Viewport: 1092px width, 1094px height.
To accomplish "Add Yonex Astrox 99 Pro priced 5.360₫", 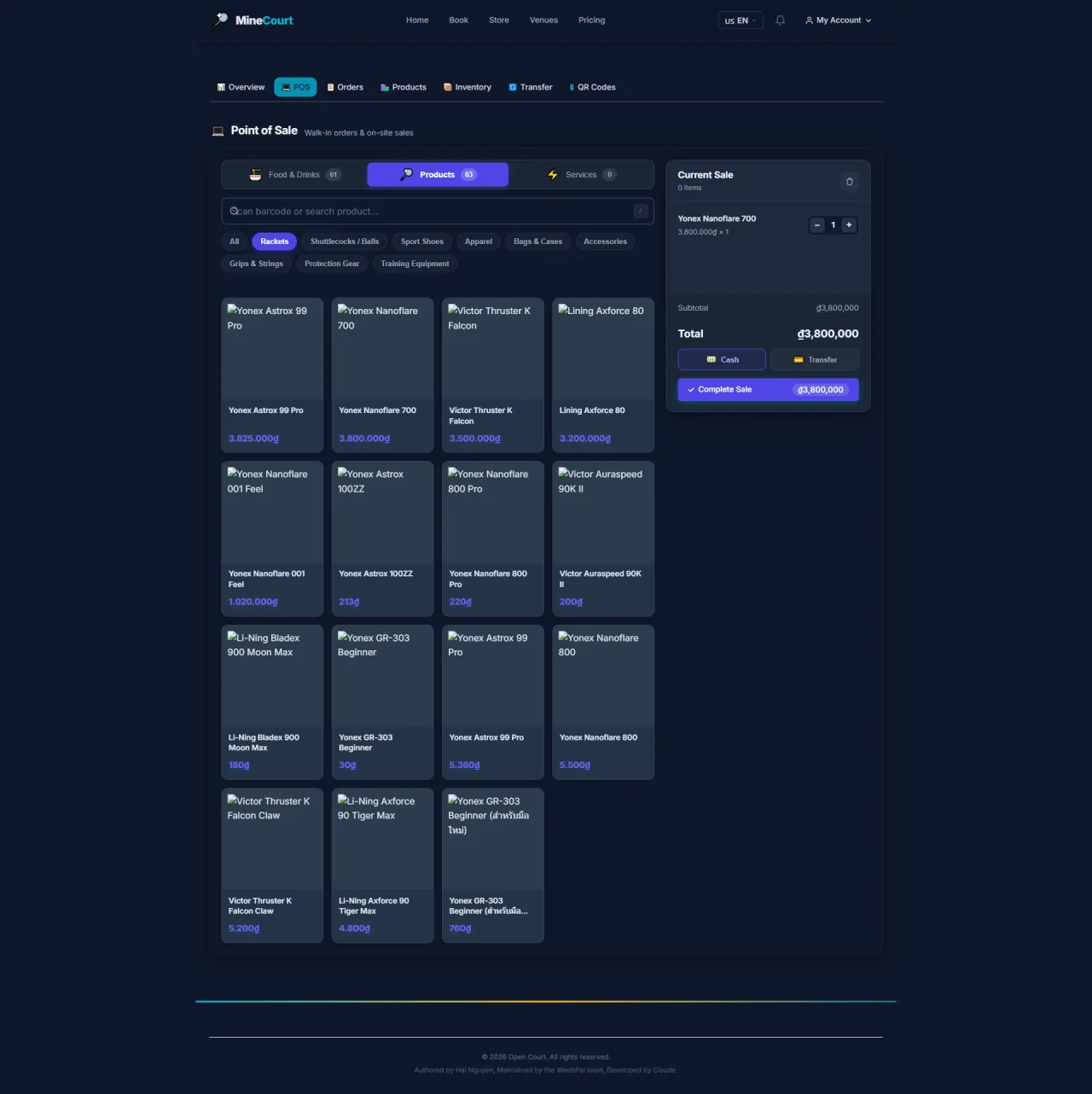I will 493,702.
